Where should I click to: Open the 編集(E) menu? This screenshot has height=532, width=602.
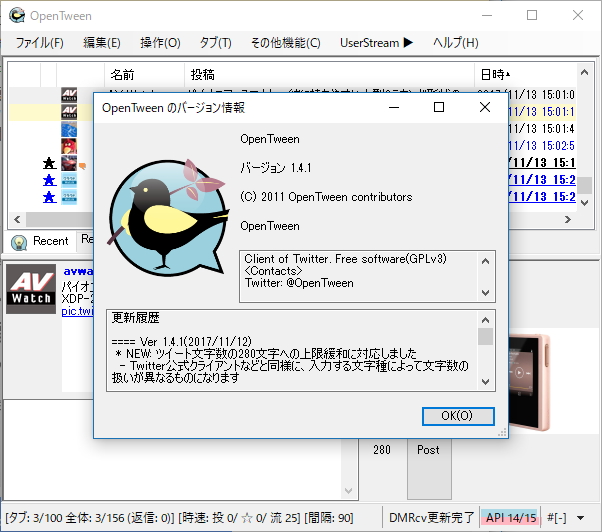tap(102, 43)
